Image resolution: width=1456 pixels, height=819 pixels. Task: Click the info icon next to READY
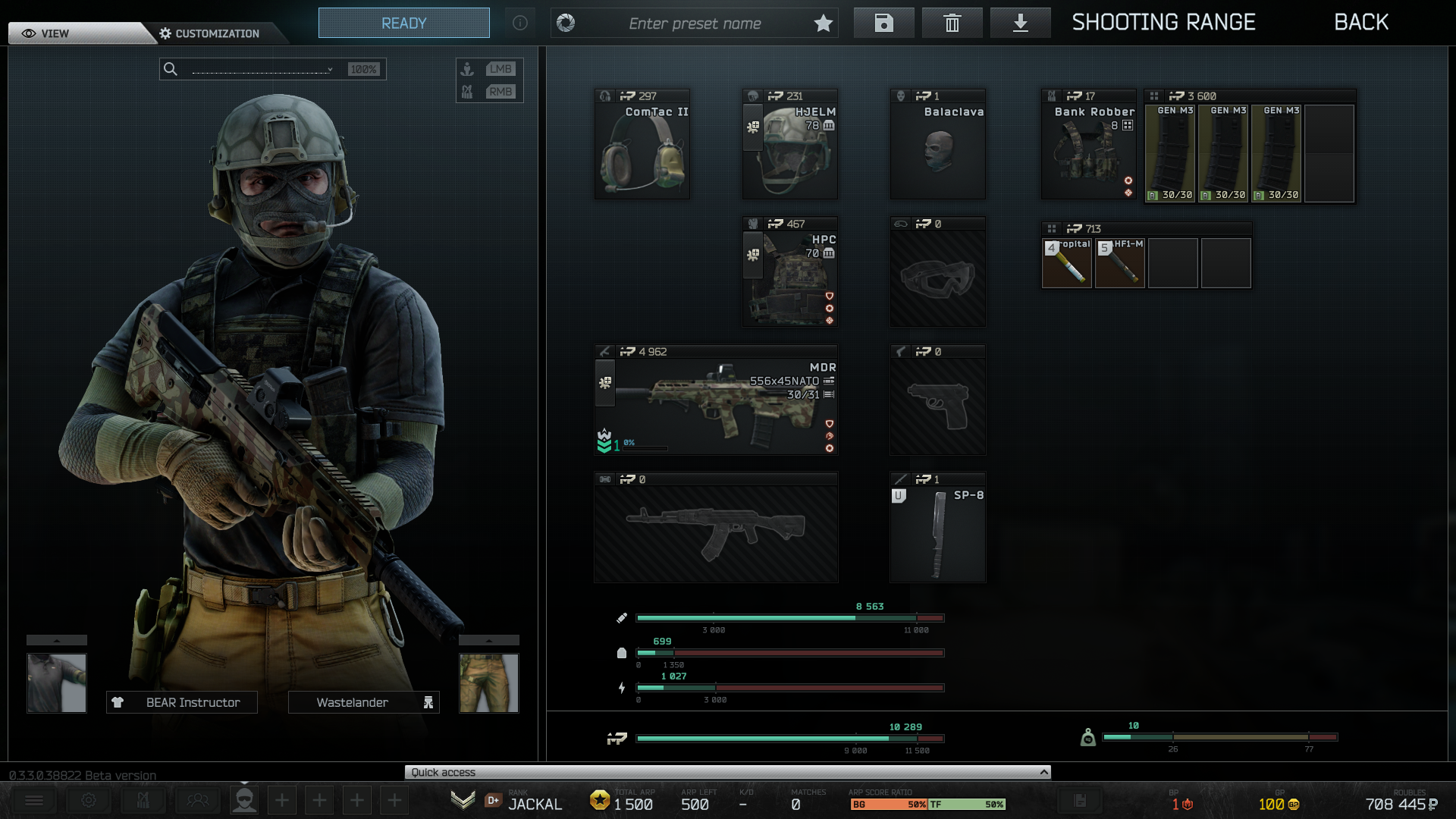click(x=519, y=23)
